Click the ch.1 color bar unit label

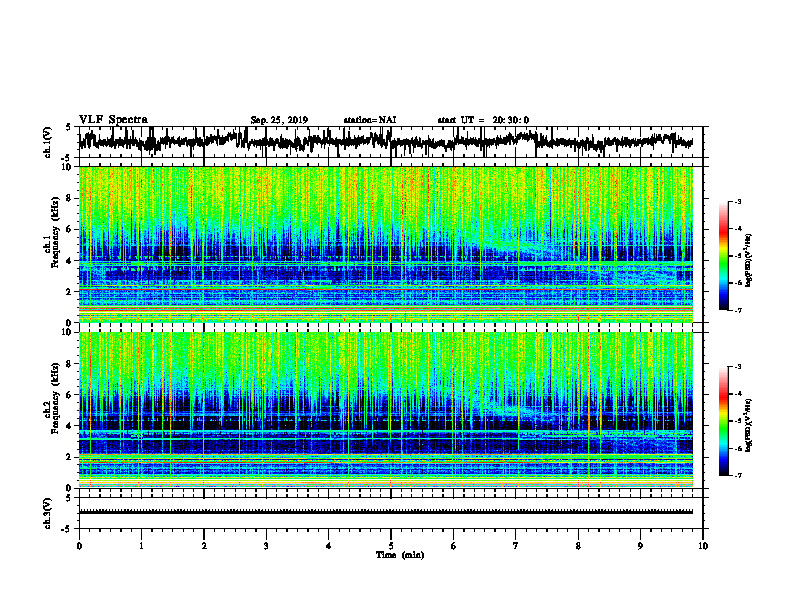point(748,261)
